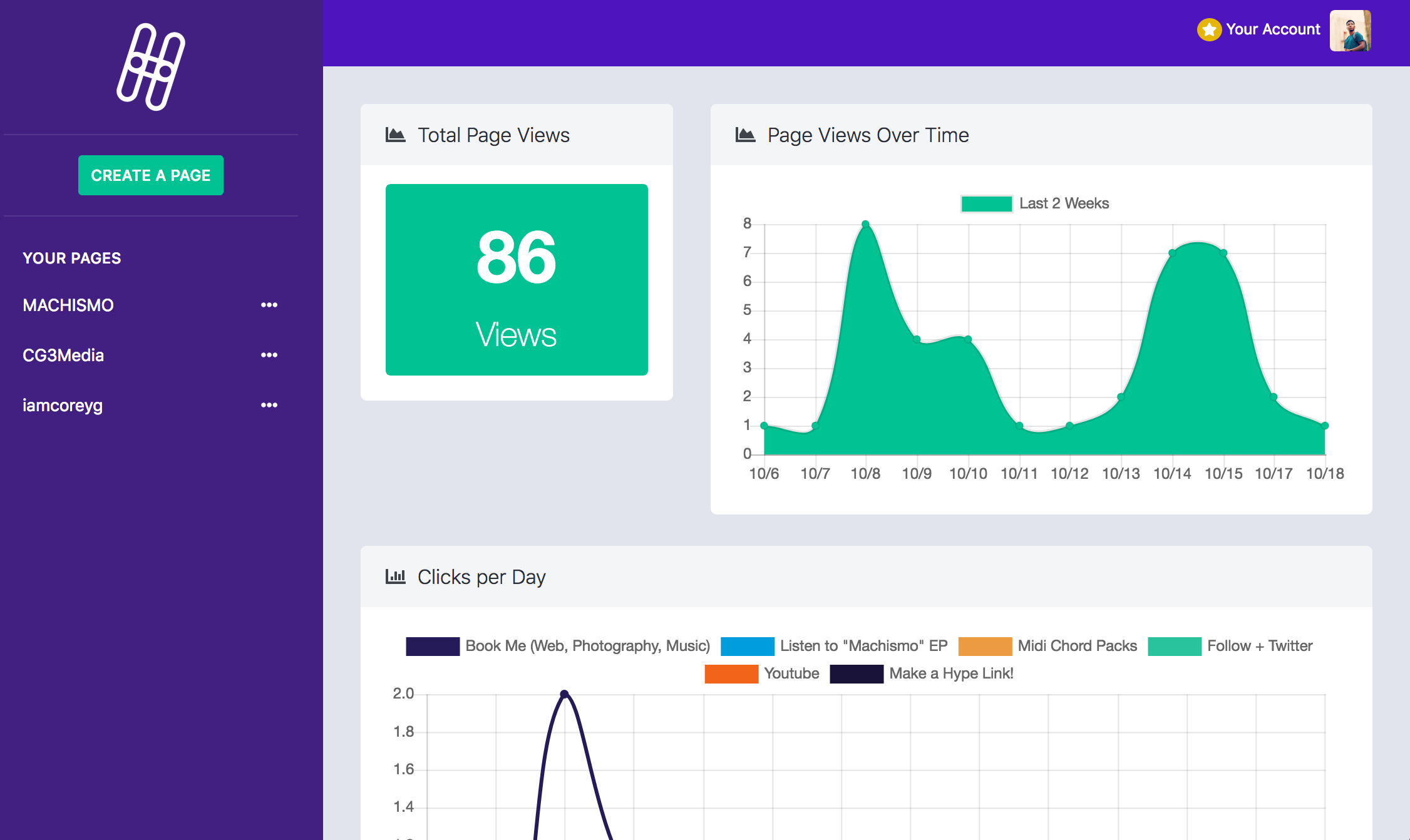Image resolution: width=1410 pixels, height=840 pixels.
Task: Open the options menu for CG3Media
Action: coord(269,354)
